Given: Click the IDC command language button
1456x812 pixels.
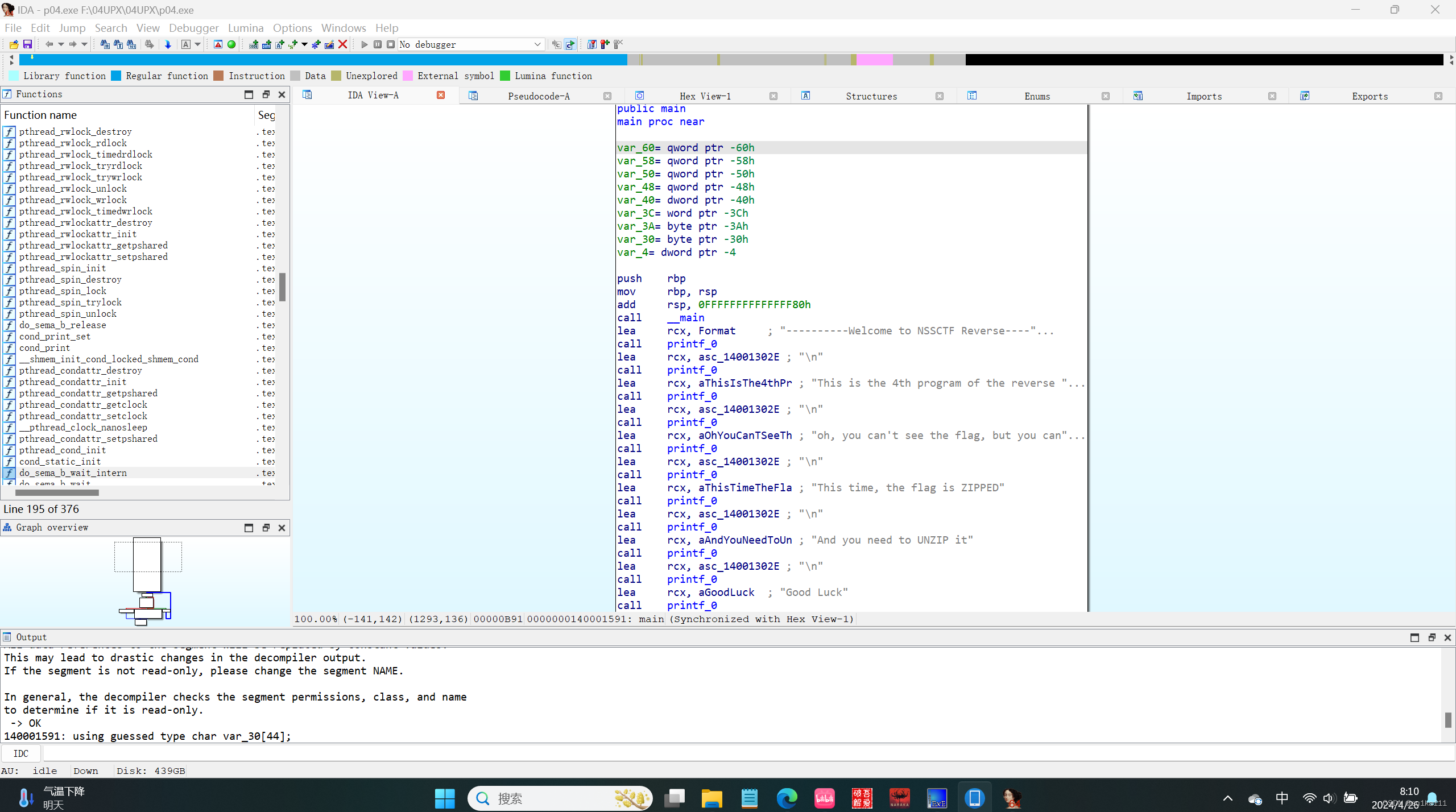Looking at the screenshot, I should pos(21,753).
